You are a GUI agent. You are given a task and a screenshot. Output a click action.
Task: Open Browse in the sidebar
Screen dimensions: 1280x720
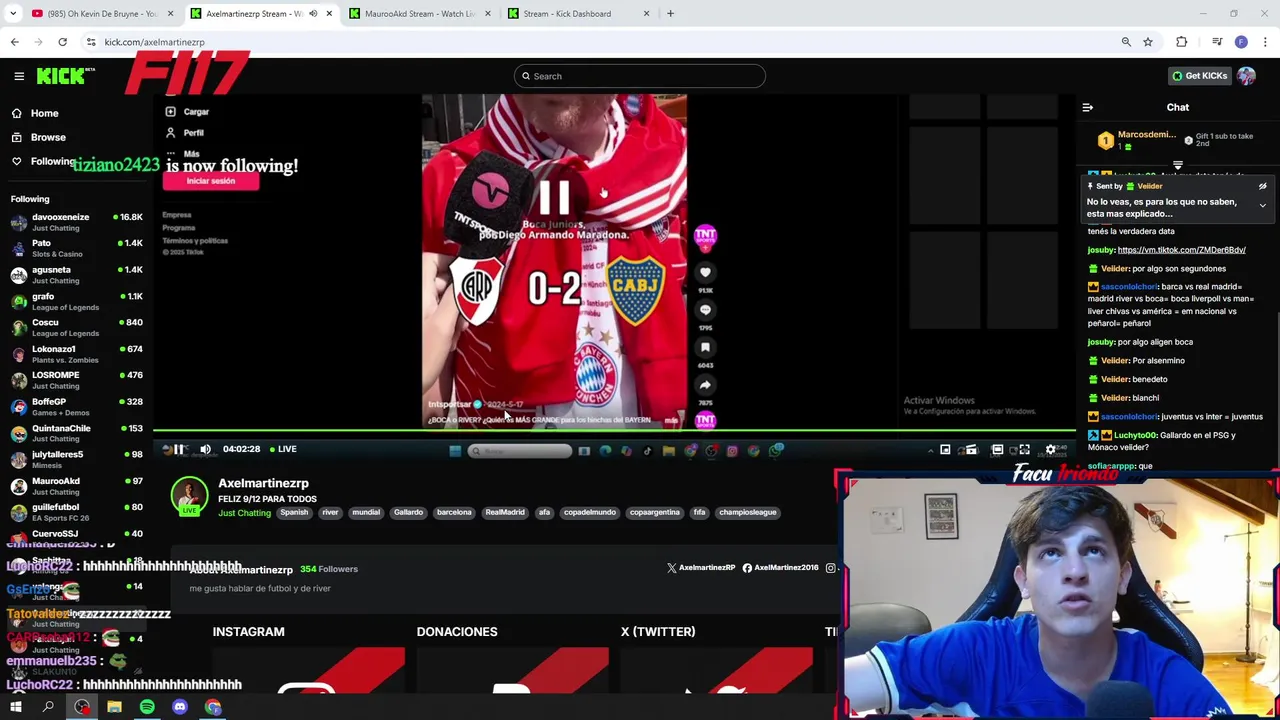47,137
